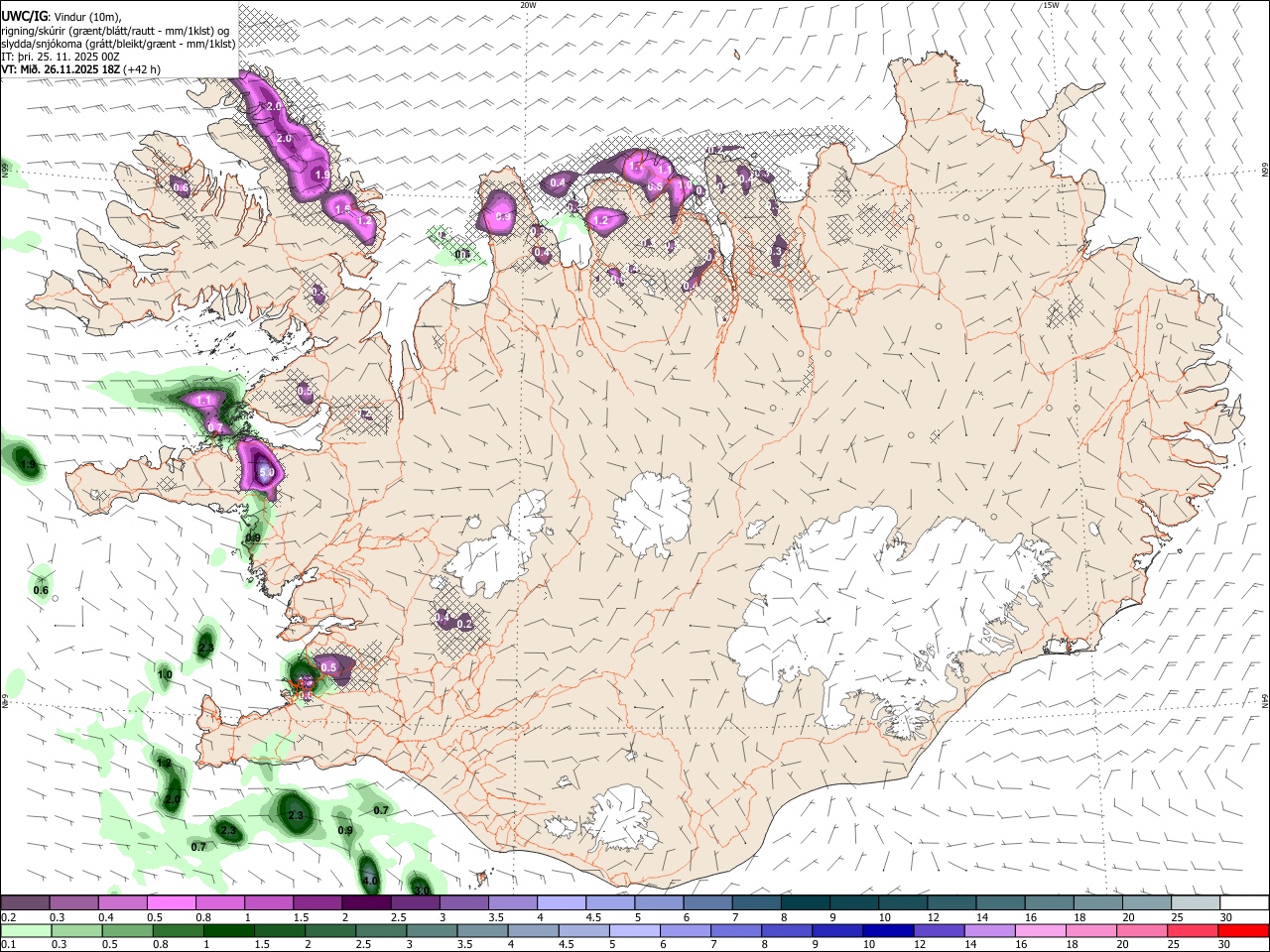Pick the white upper-scale swatch above 30
This screenshot has width=1270, height=952.
coord(1244,902)
